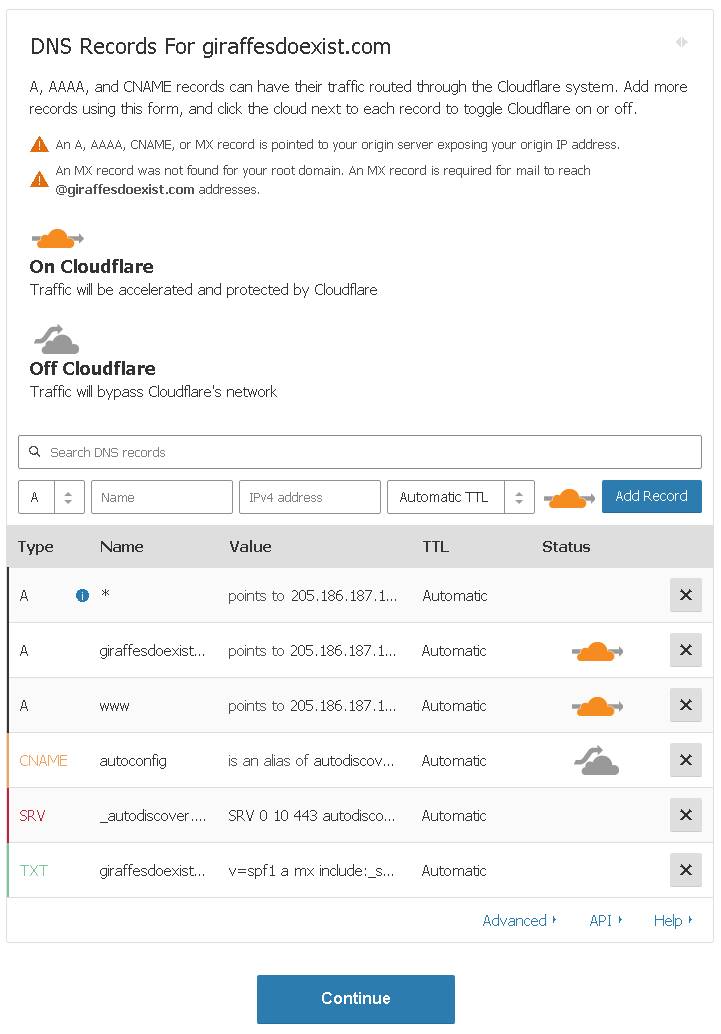Image resolution: width=721 pixels, height=1034 pixels.
Task: Click Automatic TTL in the www row
Action: click(454, 706)
